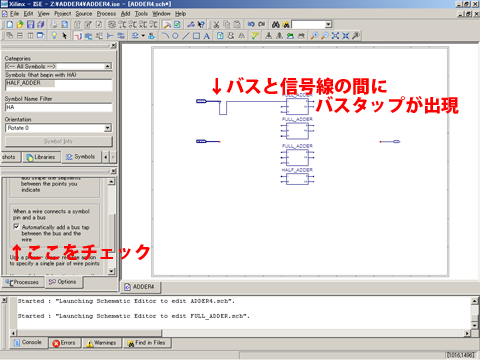
Task: Click the Save All icon
Action: pyautogui.click(x=41, y=24)
